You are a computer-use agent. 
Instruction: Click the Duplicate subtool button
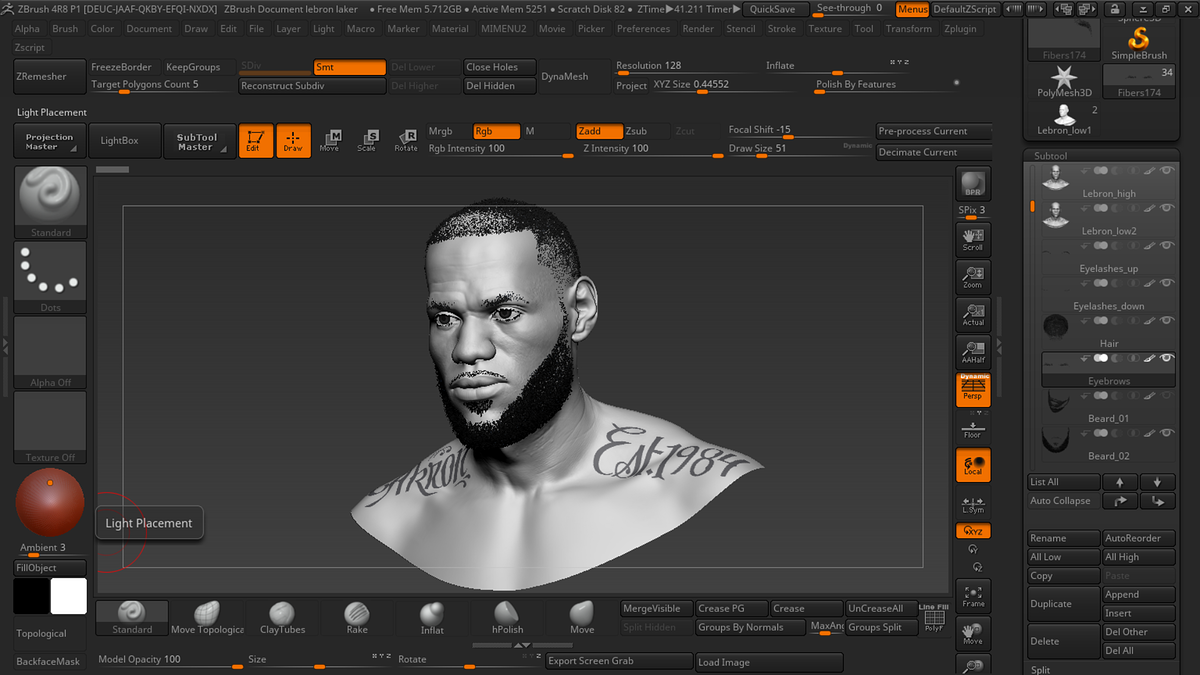click(x=1064, y=604)
